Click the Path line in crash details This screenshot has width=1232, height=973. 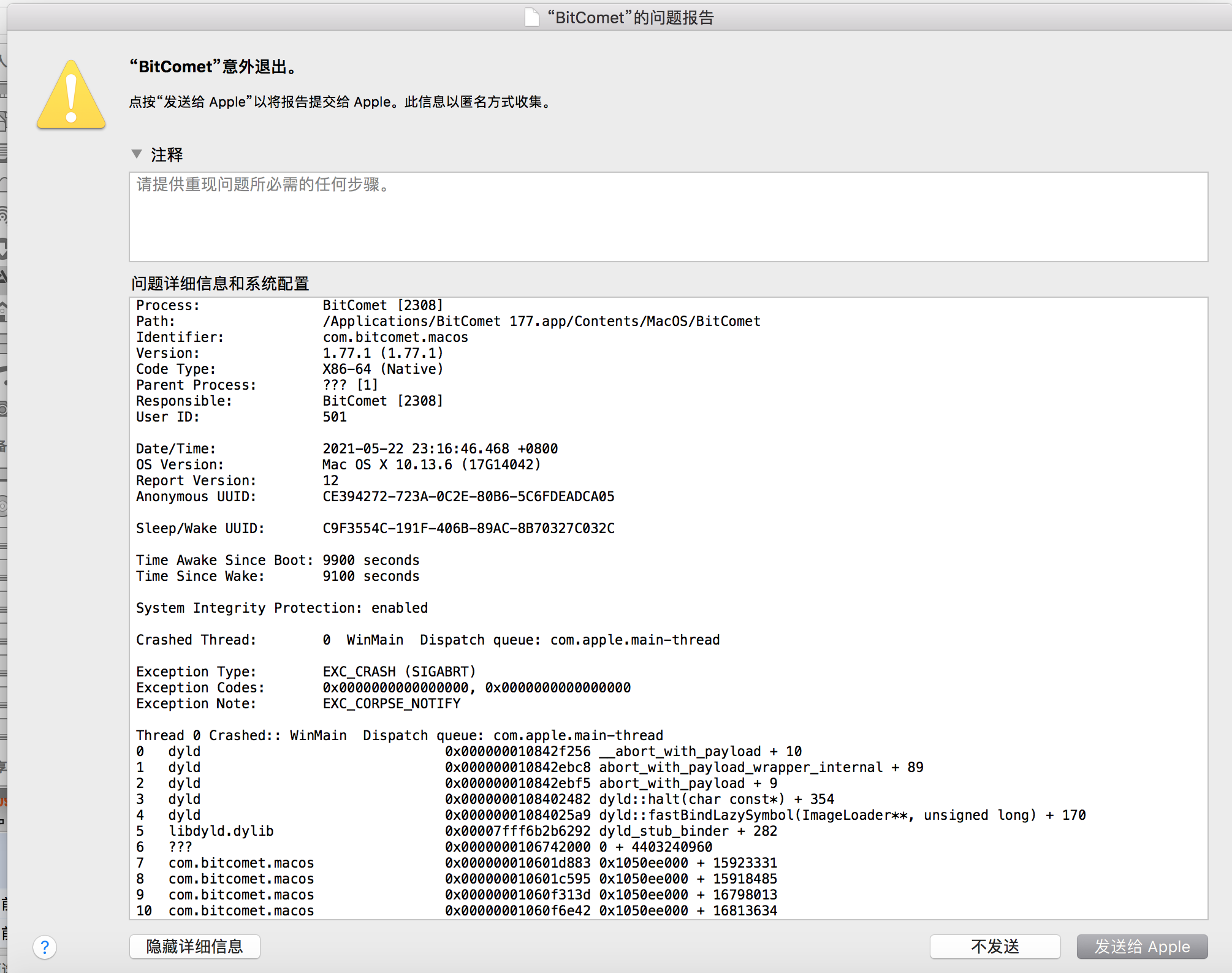coord(541,321)
